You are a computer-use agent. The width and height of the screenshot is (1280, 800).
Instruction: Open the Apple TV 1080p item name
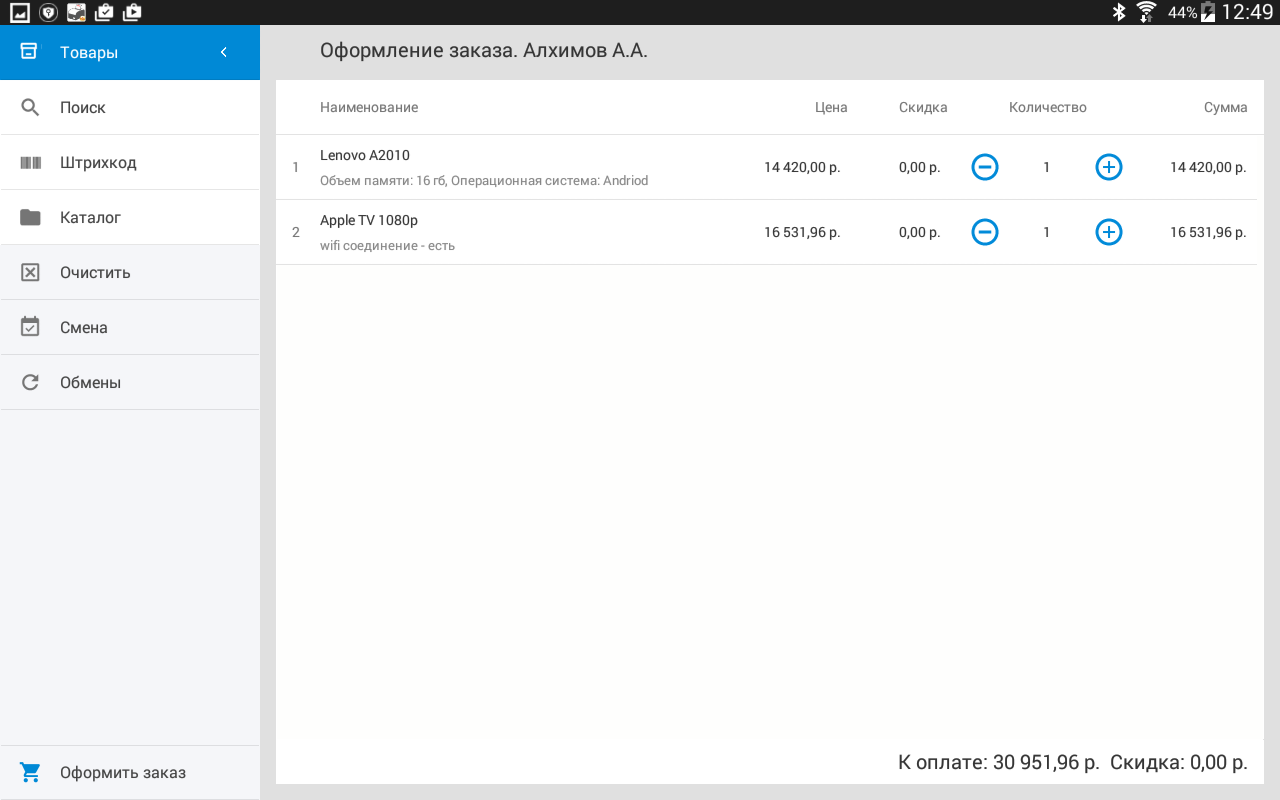(369, 220)
